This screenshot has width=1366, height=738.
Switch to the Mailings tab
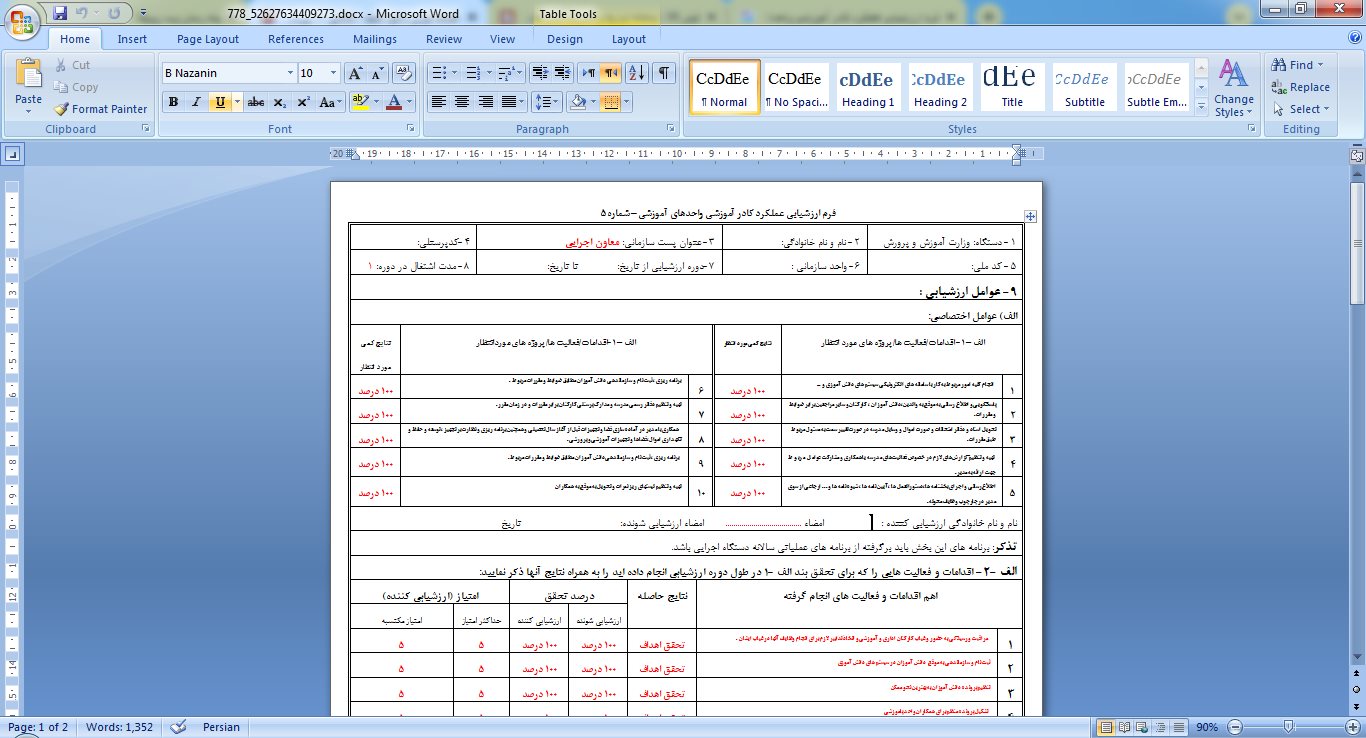click(x=375, y=39)
